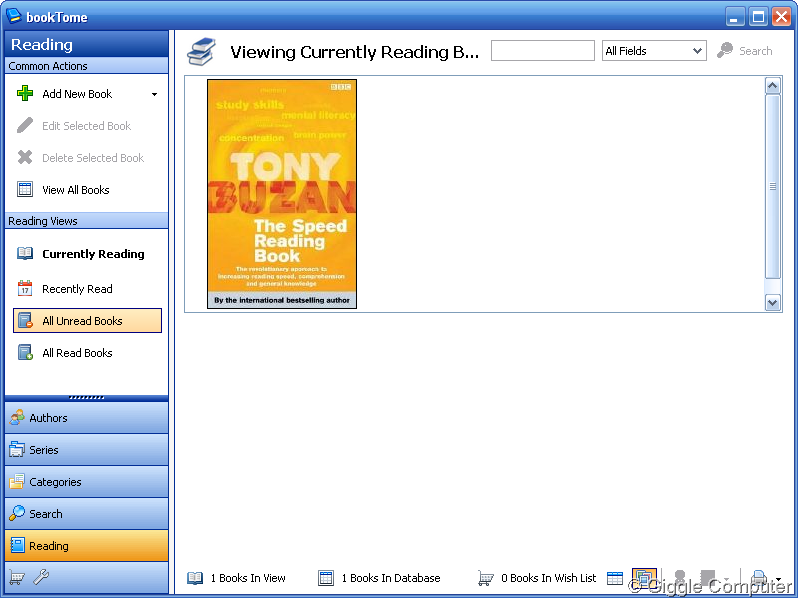Viewport: 798px width, 598px height.
Task: Click the blue book icon in Reading pane button
Action: [x=17, y=545]
